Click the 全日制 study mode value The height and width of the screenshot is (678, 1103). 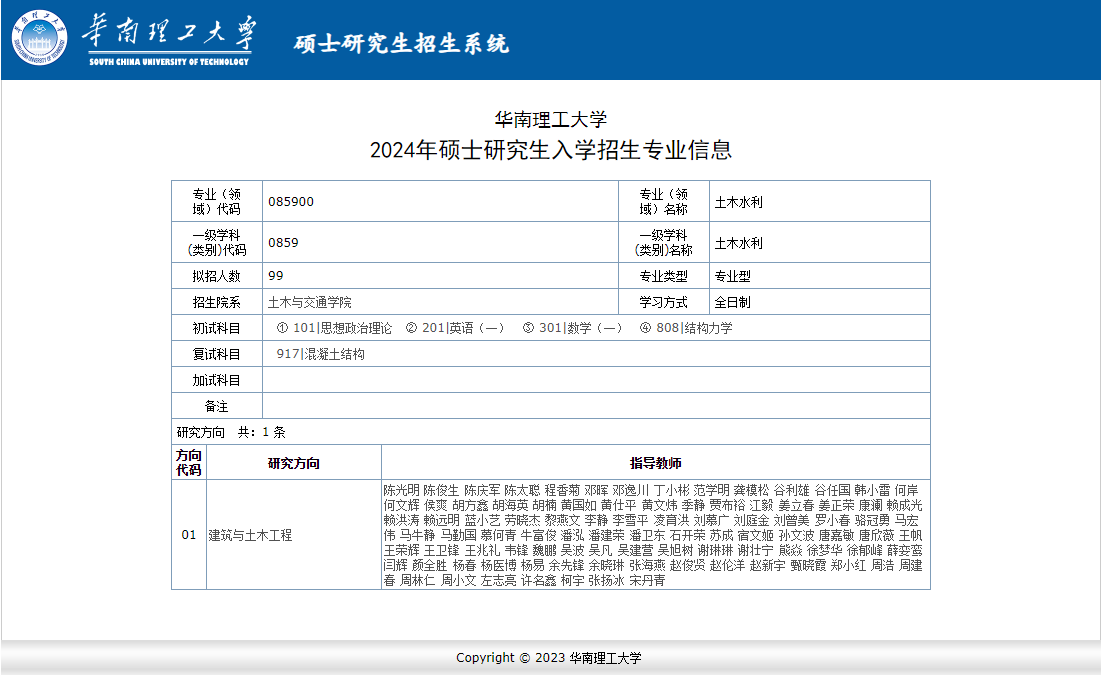point(732,302)
